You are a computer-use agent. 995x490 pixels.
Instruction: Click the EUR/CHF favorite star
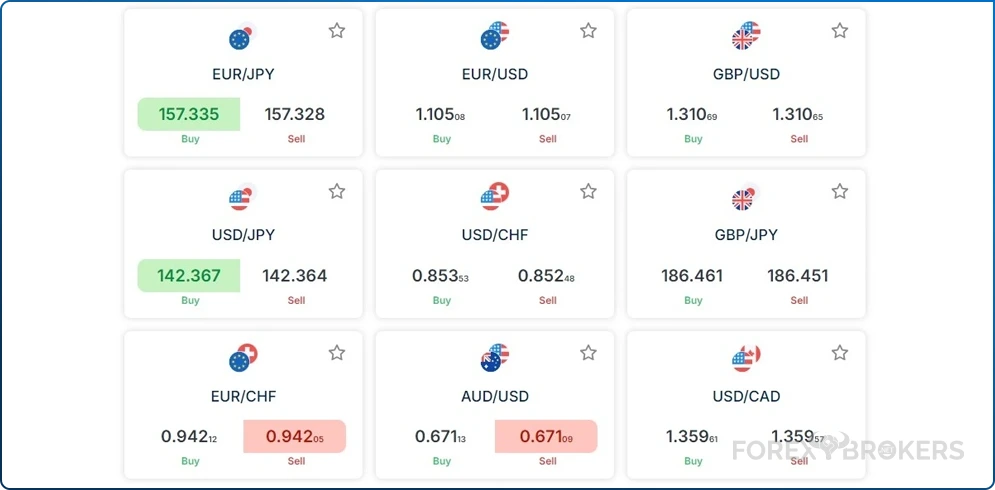pos(337,353)
